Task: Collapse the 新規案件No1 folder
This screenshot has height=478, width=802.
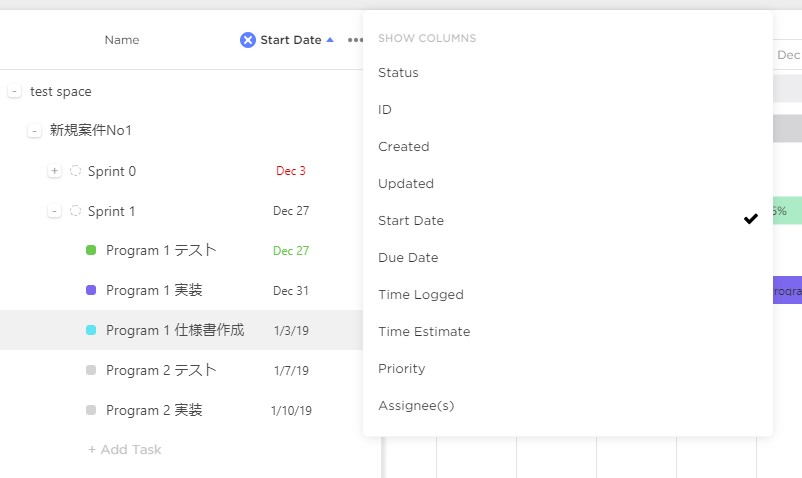Action: 34,131
